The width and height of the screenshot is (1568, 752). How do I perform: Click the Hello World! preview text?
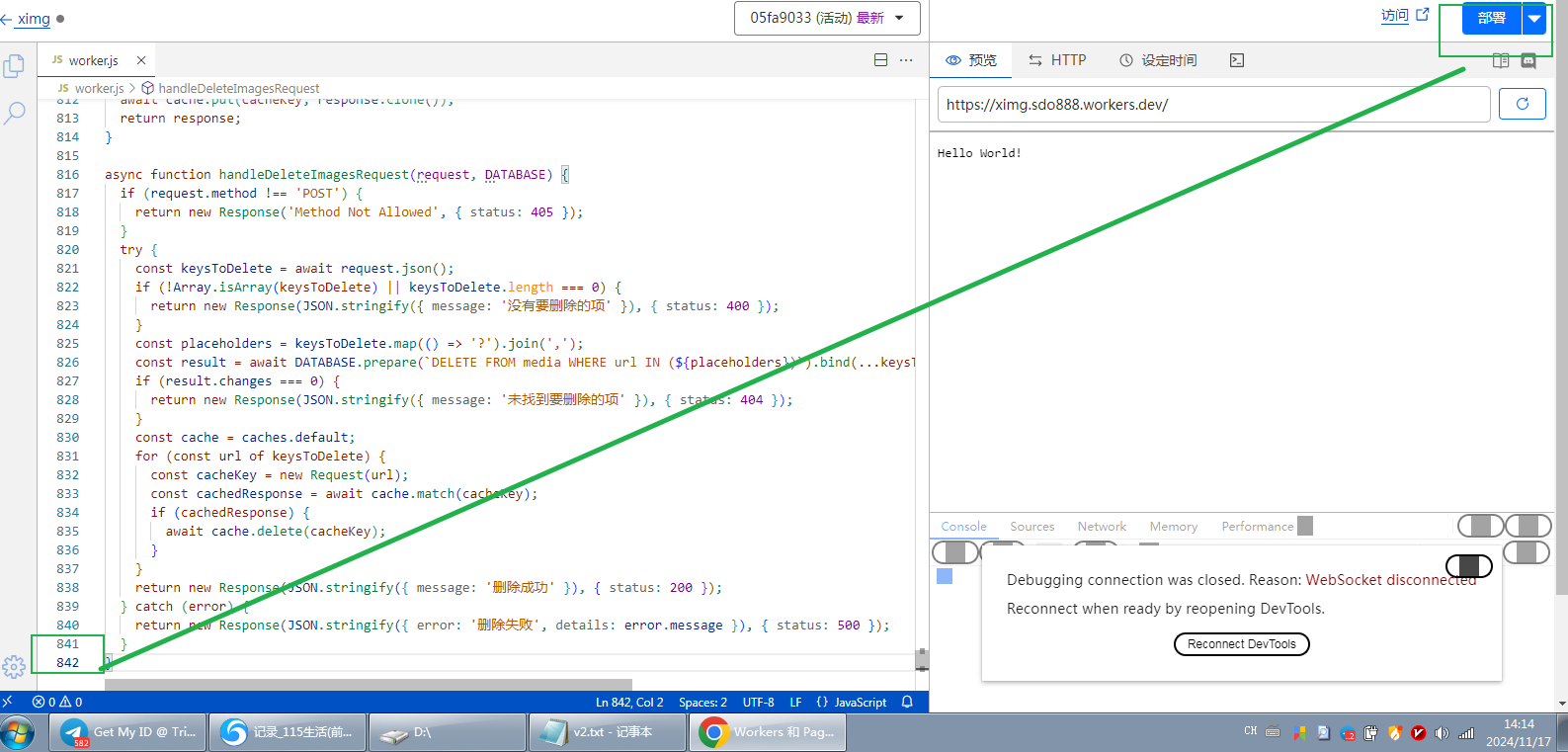pyautogui.click(x=979, y=153)
